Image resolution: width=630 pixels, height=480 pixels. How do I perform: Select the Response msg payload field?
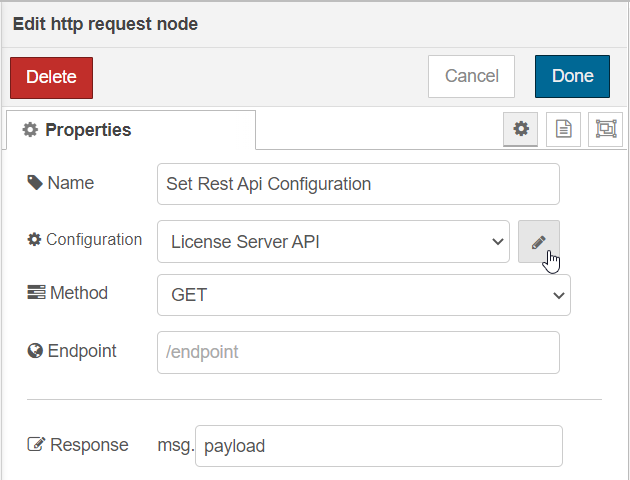(379, 446)
